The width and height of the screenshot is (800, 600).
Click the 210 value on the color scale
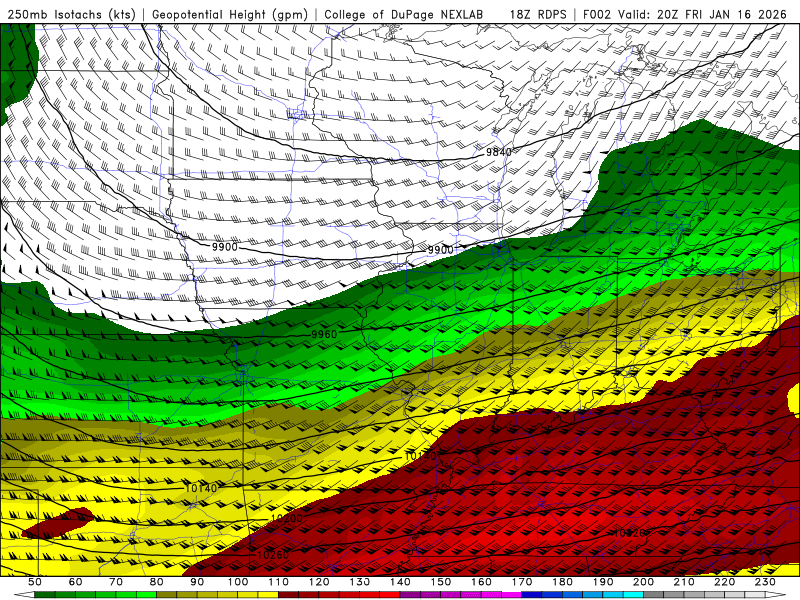coord(684,582)
